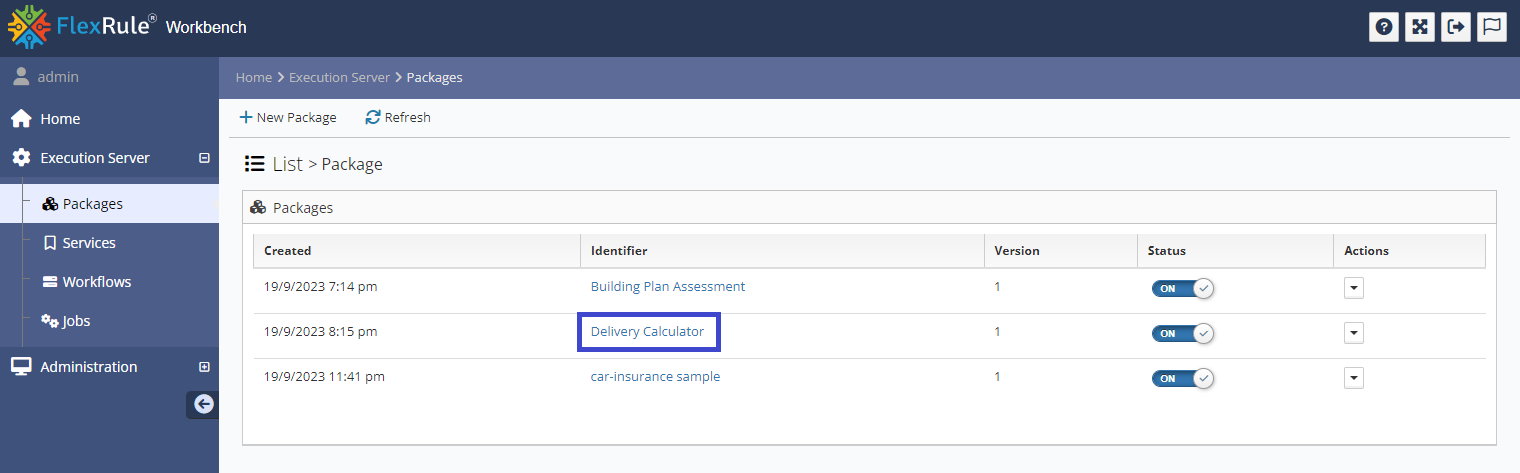Turn off Building Plan Assessment status switch
1520x473 pixels.
(1183, 288)
